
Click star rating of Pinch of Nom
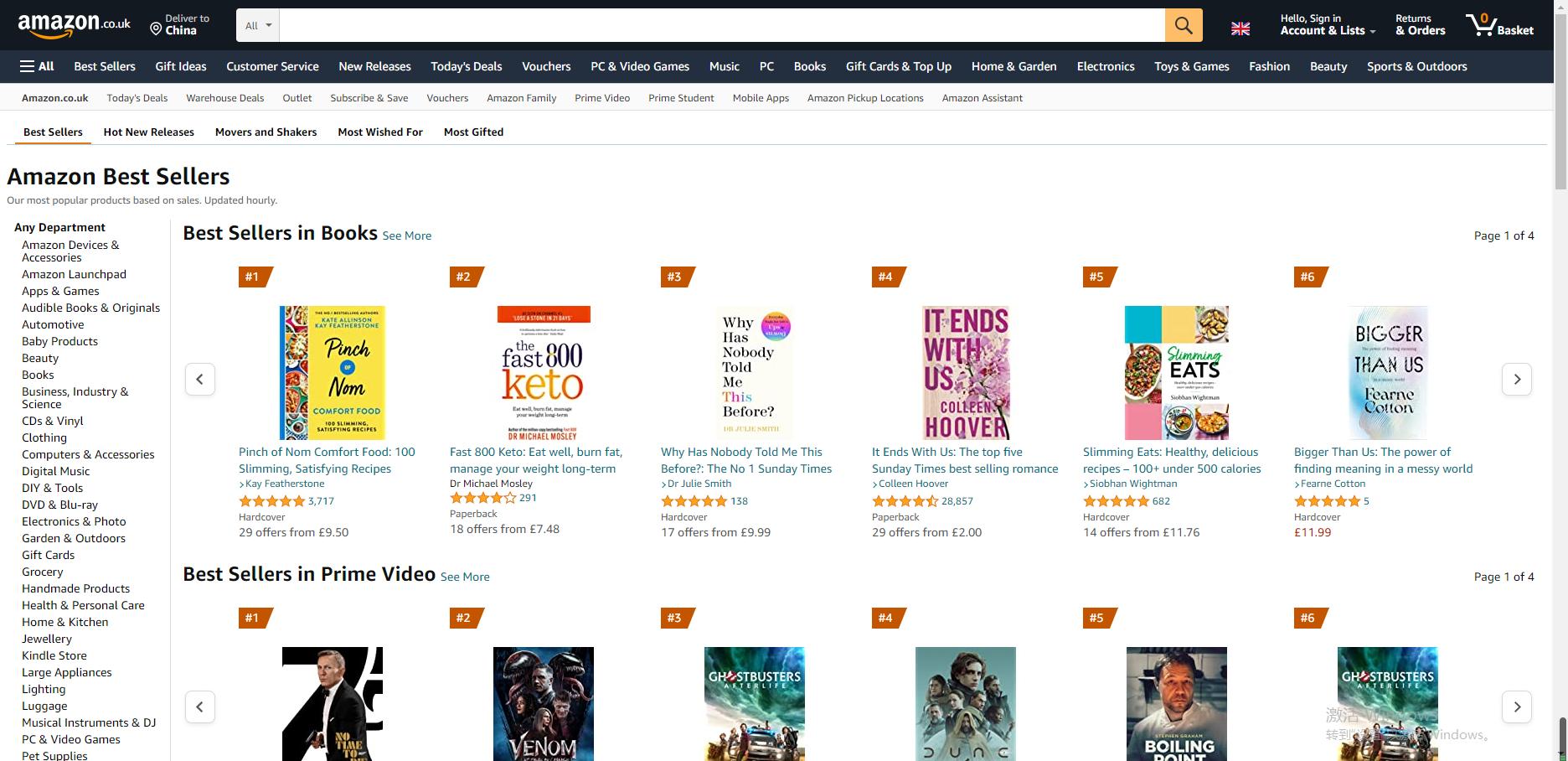[x=271, y=501]
